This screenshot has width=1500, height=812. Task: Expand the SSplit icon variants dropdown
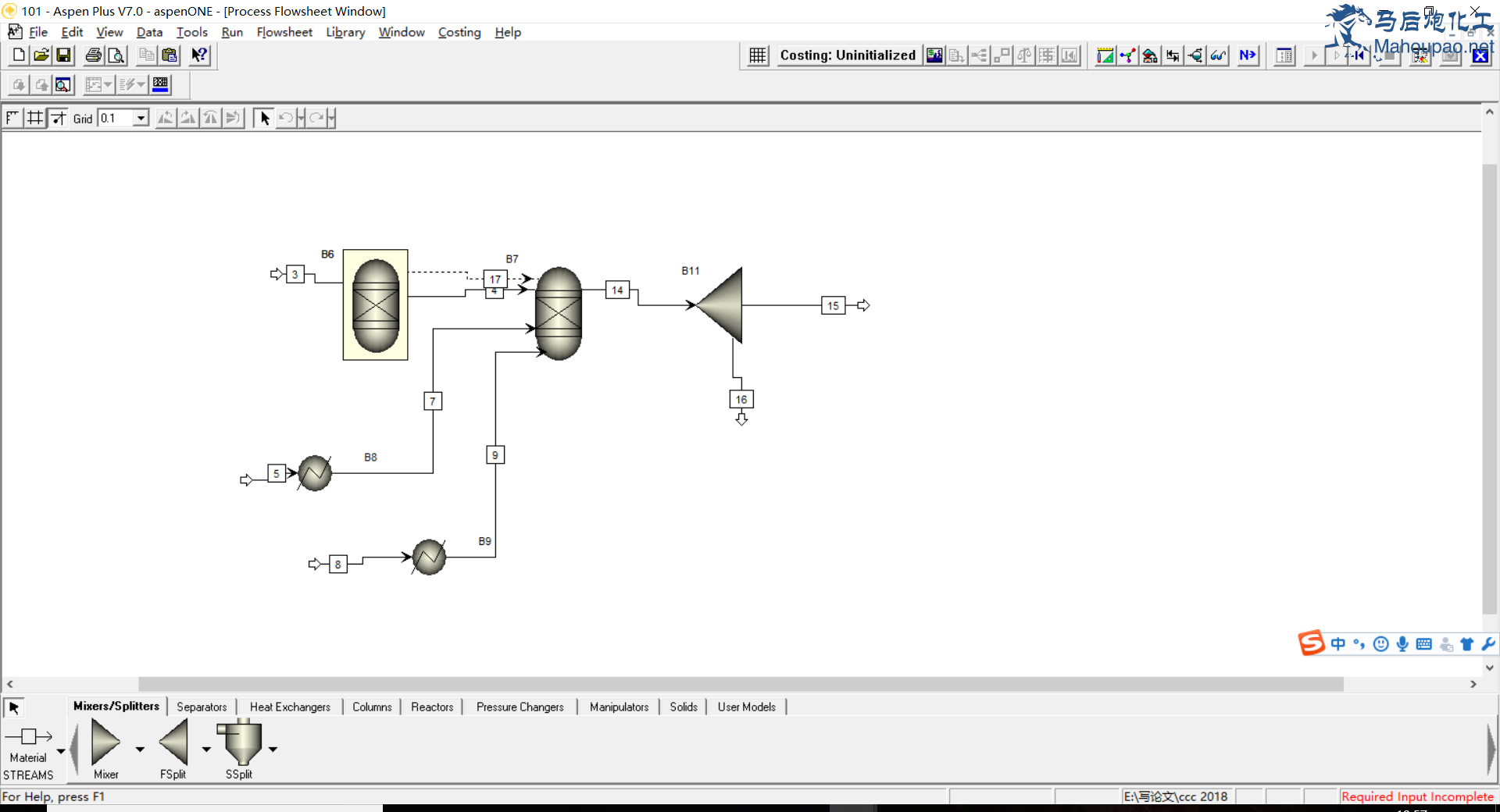click(273, 750)
